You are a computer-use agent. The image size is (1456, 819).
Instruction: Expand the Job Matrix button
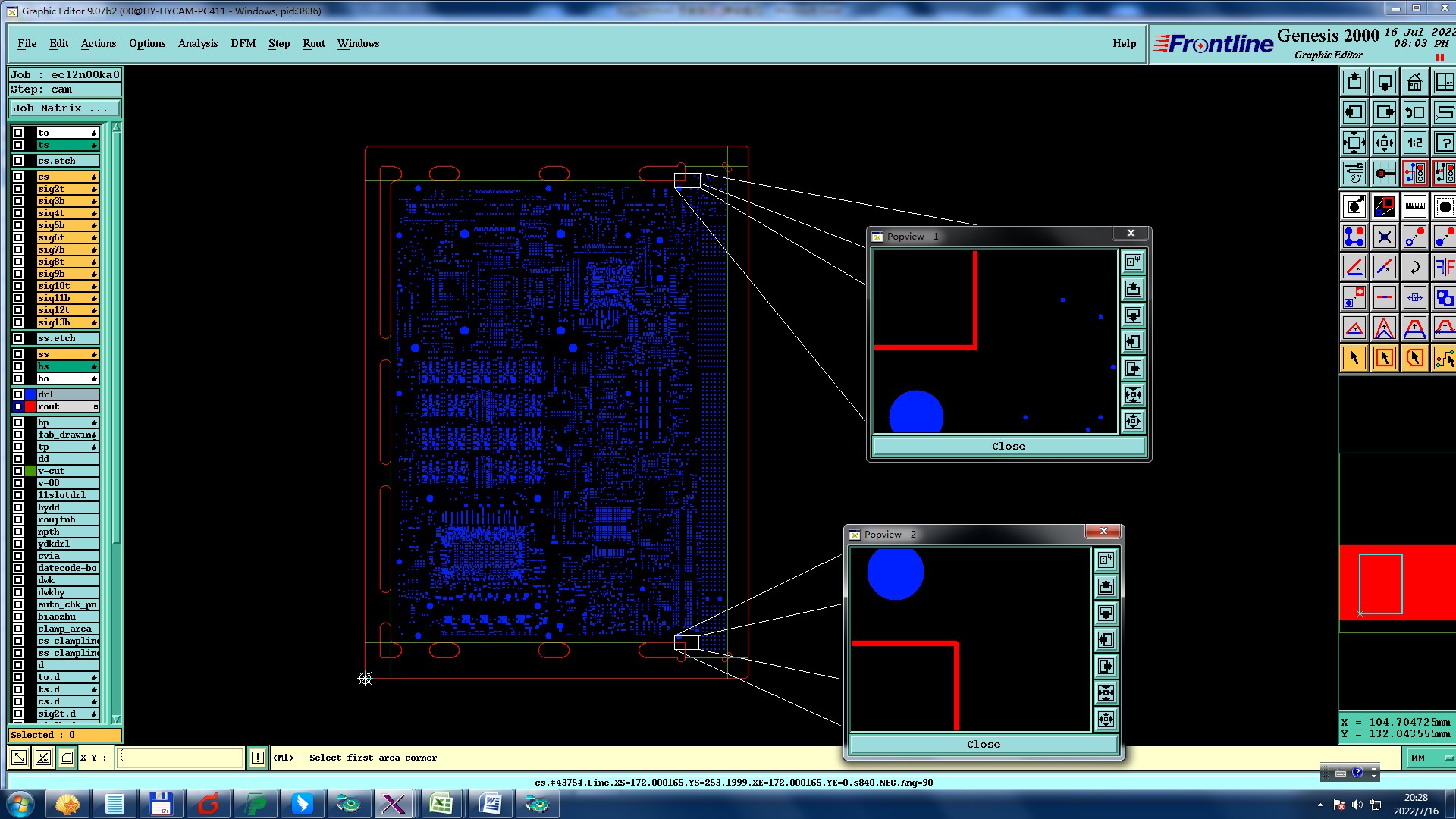[64, 108]
